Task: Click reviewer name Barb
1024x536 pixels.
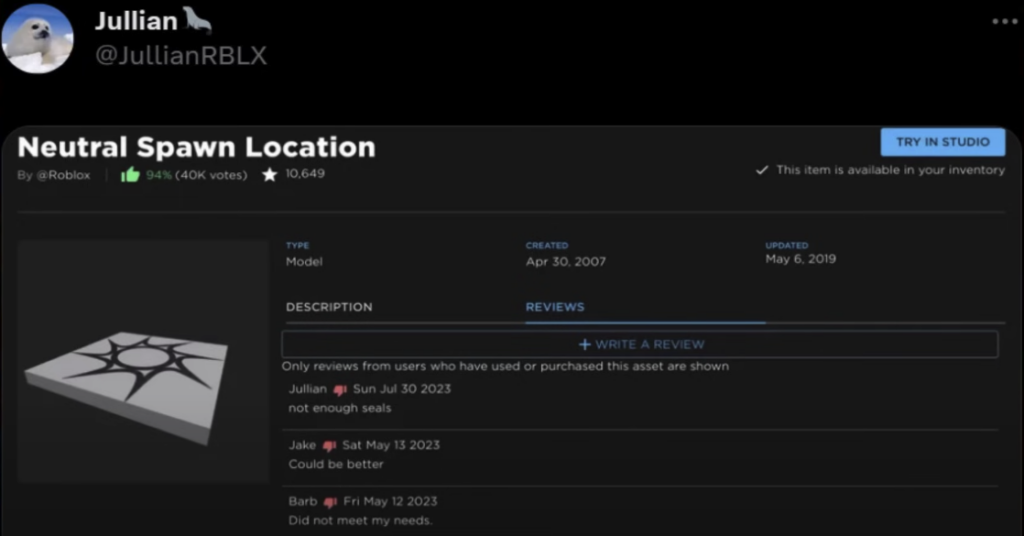Action: pos(303,501)
